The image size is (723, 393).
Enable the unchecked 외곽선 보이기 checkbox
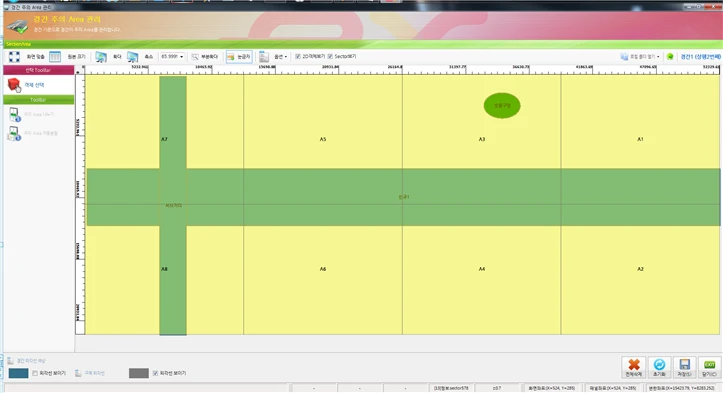click(x=35, y=373)
